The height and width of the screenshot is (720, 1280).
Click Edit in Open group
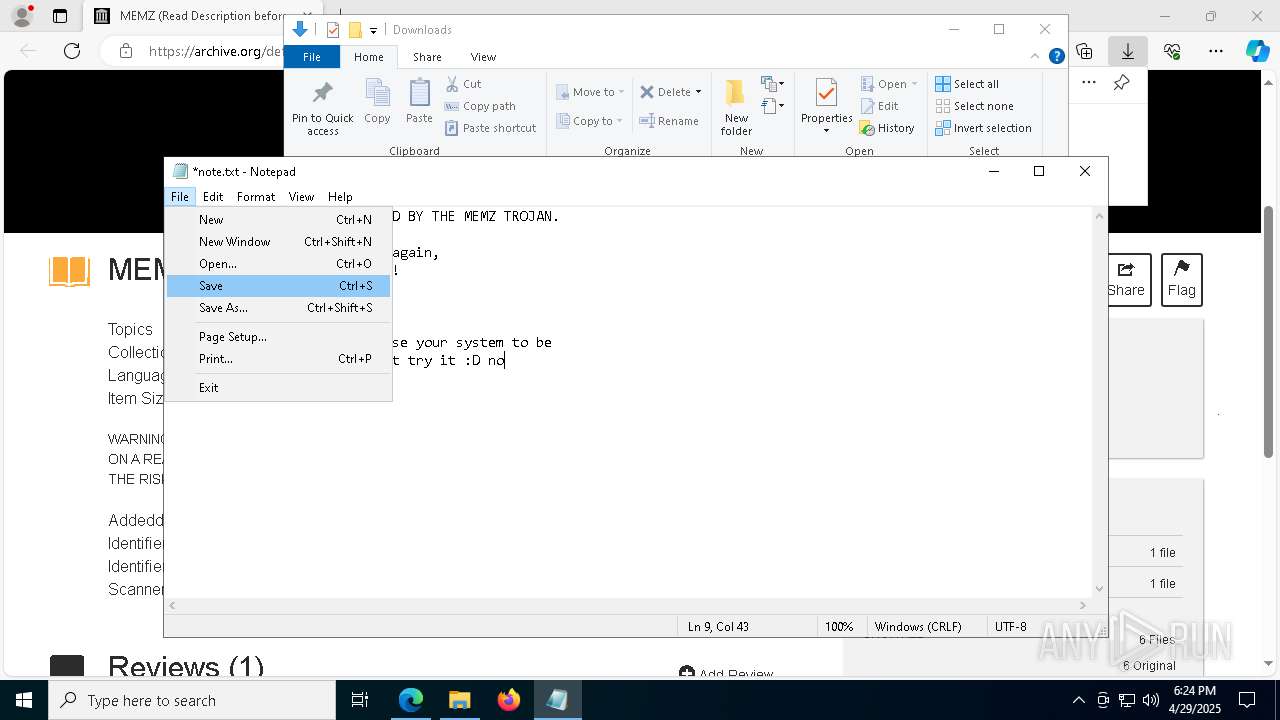880,106
